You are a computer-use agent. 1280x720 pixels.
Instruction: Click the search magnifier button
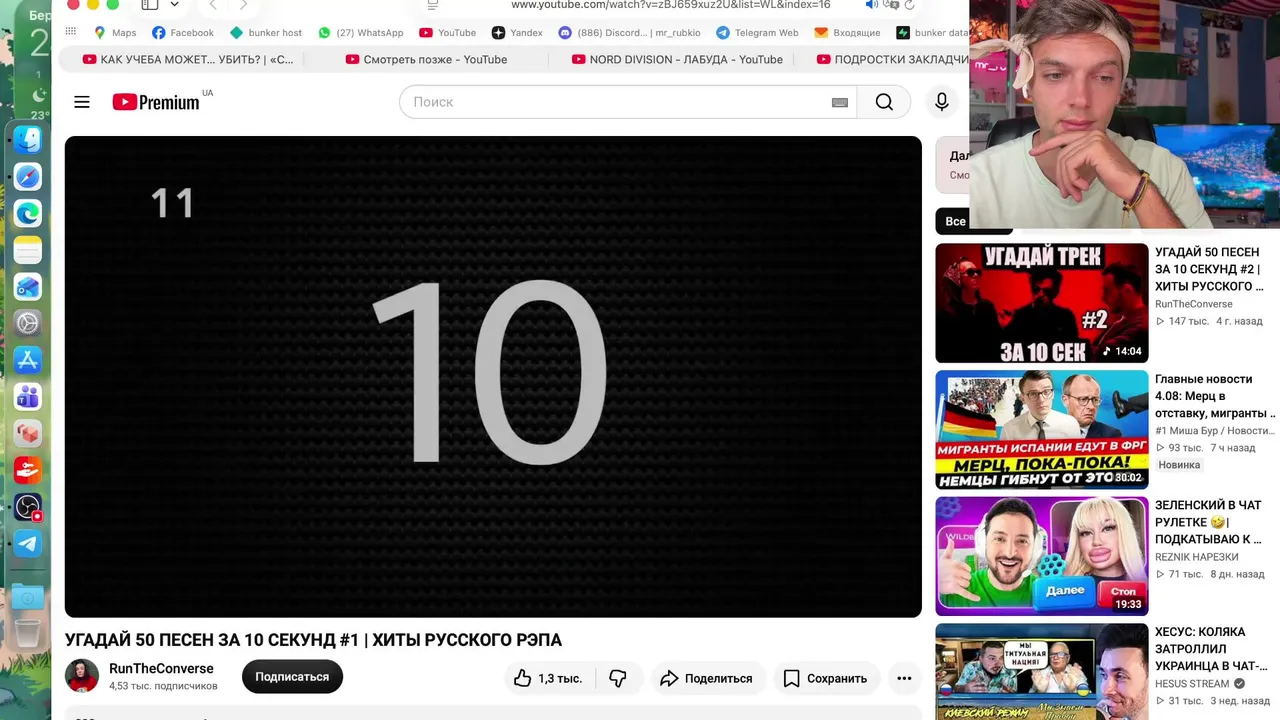[884, 102]
